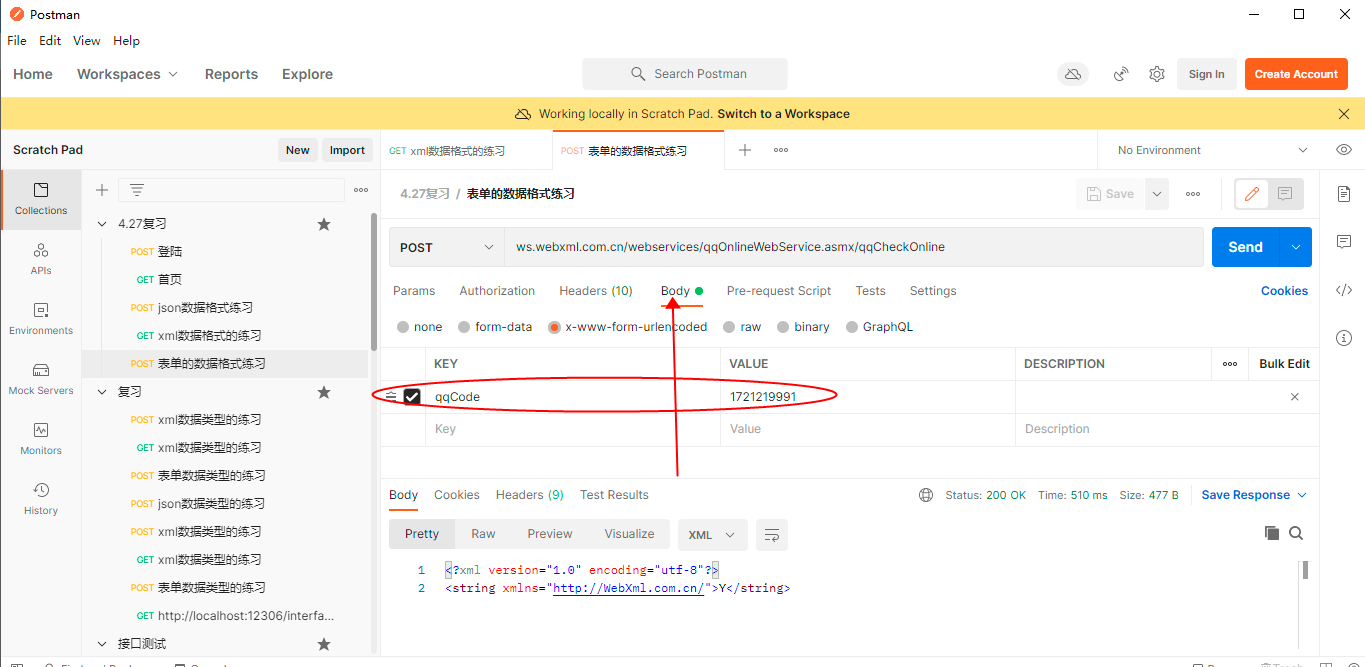Star the 接口测试 collection

[x=324, y=644]
